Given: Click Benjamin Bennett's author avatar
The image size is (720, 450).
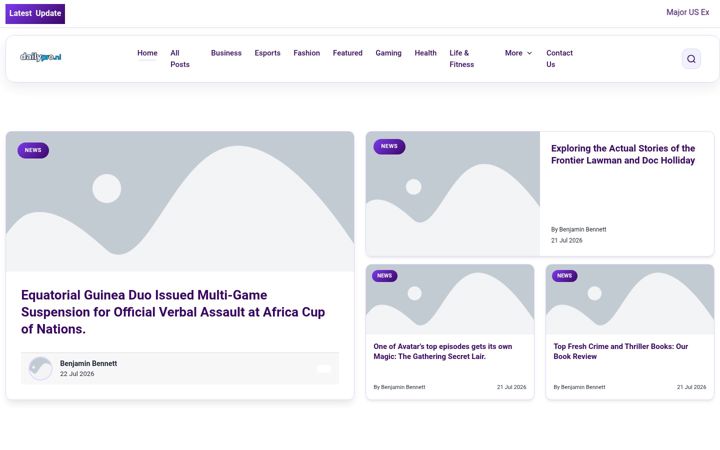Looking at the screenshot, I should point(40,368).
